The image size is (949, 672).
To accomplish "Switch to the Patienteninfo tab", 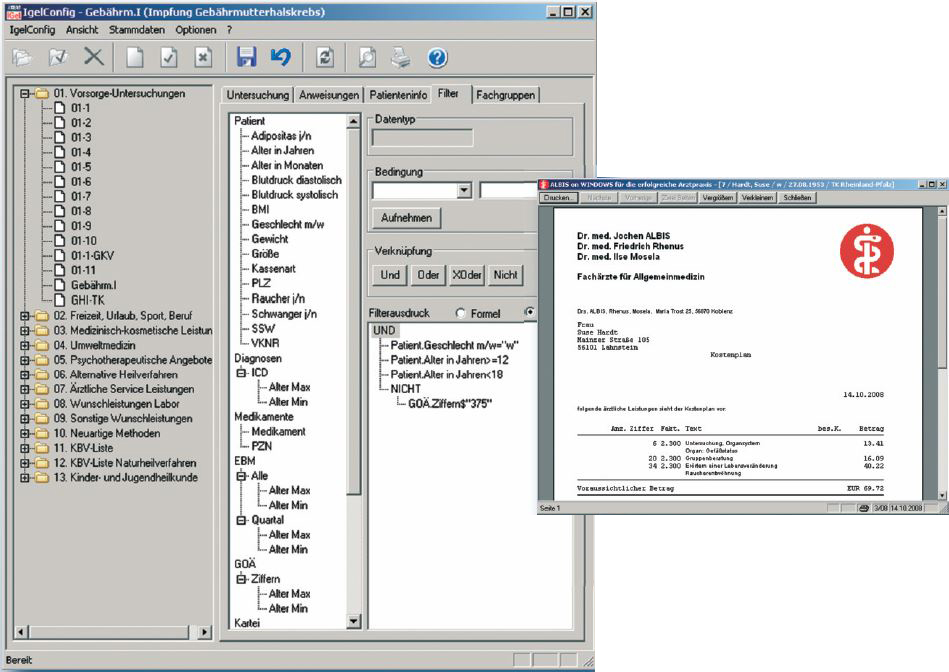I will 398,95.
